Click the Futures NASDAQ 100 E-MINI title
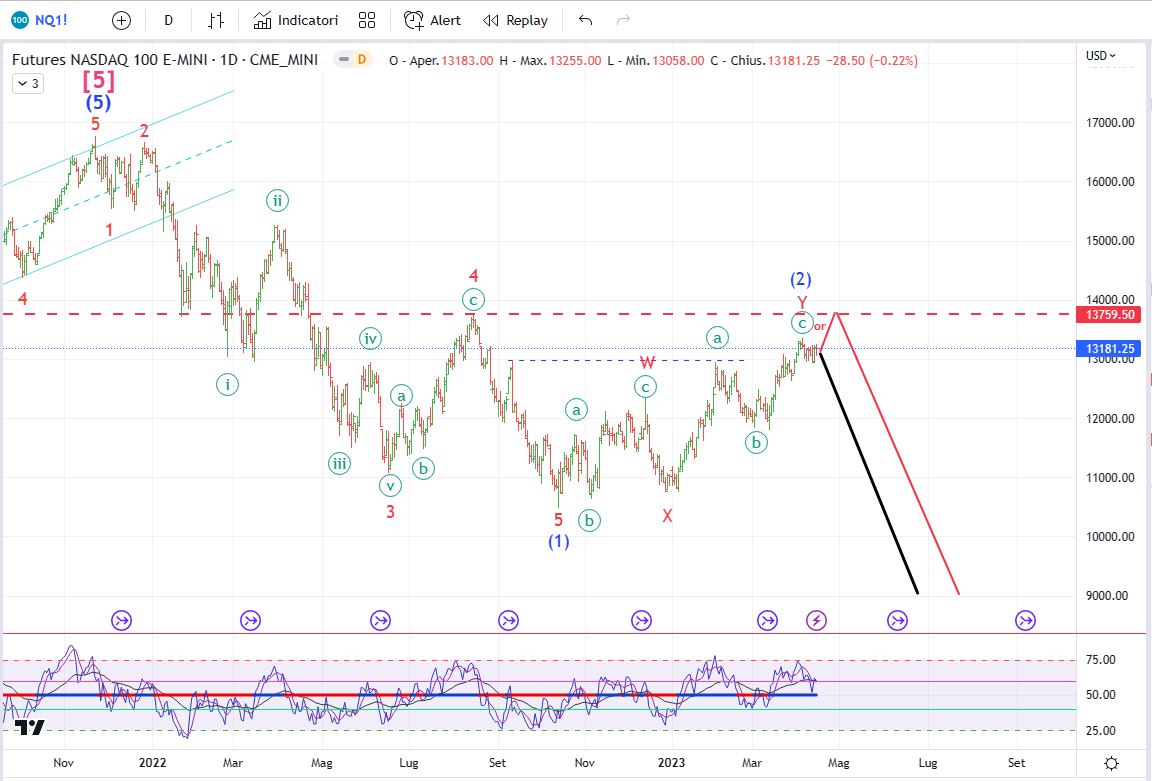 pos(165,60)
